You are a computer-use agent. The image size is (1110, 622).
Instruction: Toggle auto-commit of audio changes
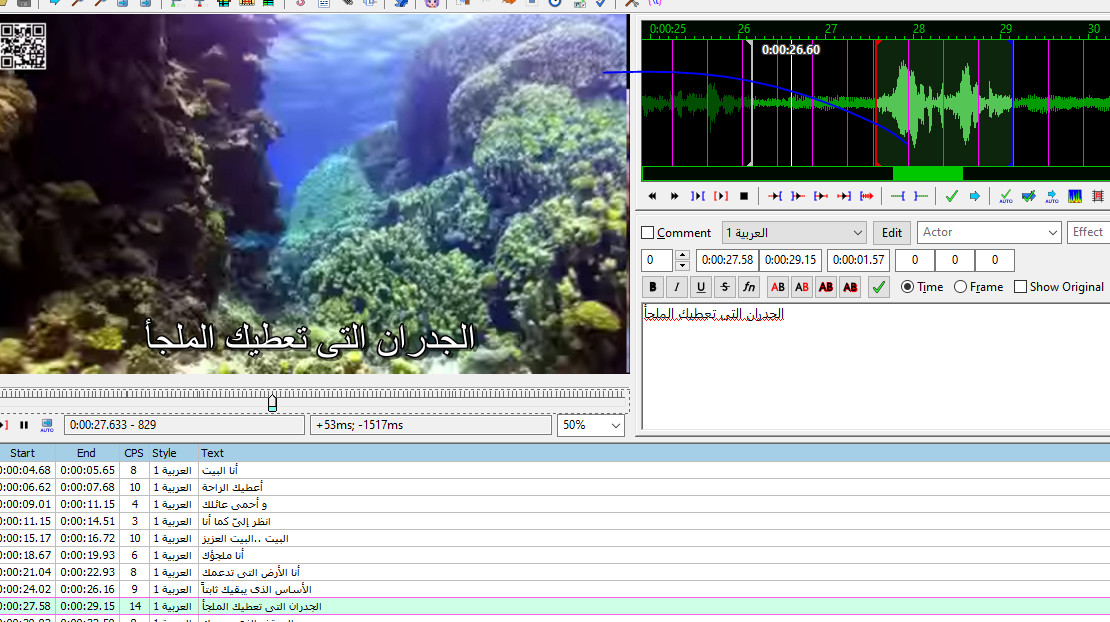[1006, 196]
